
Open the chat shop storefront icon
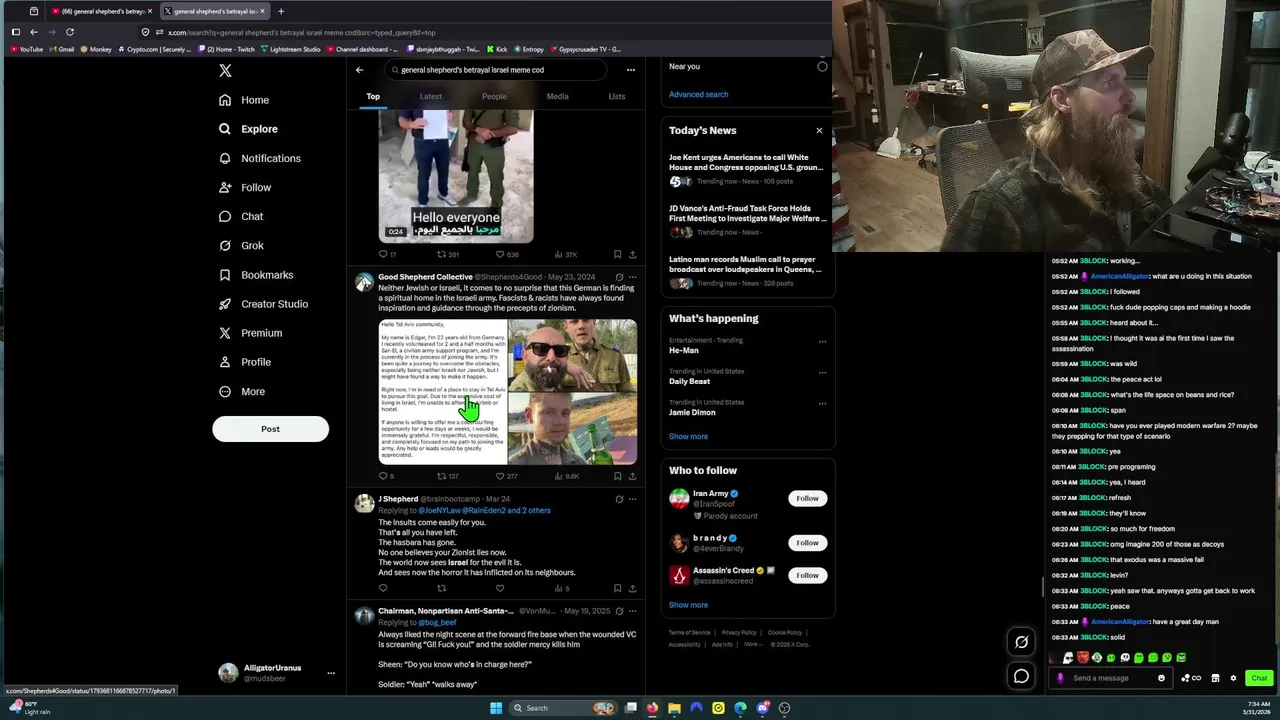[1215, 678]
